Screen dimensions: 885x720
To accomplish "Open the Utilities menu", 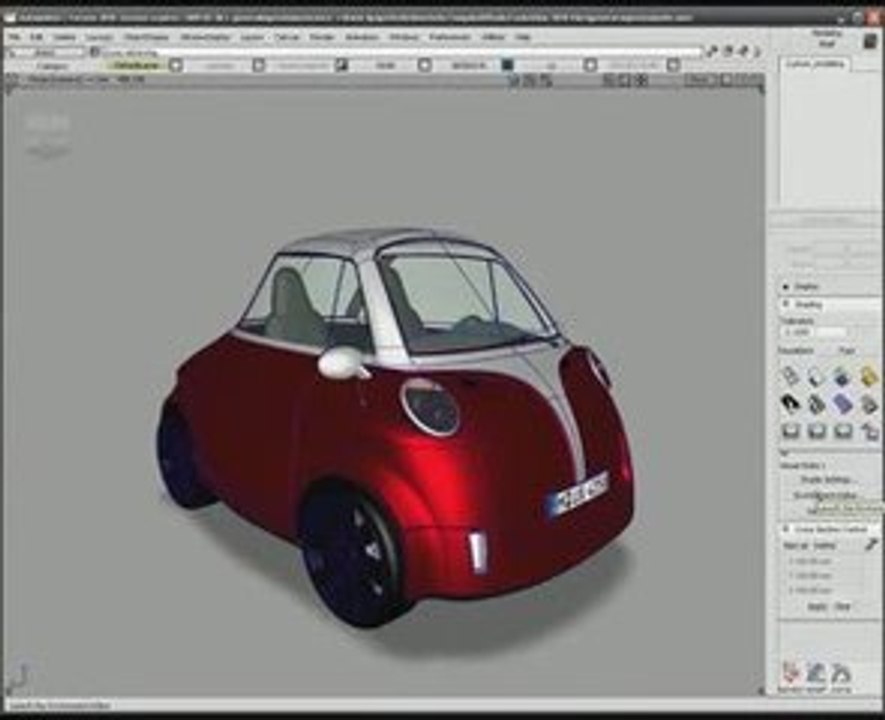I will point(493,37).
